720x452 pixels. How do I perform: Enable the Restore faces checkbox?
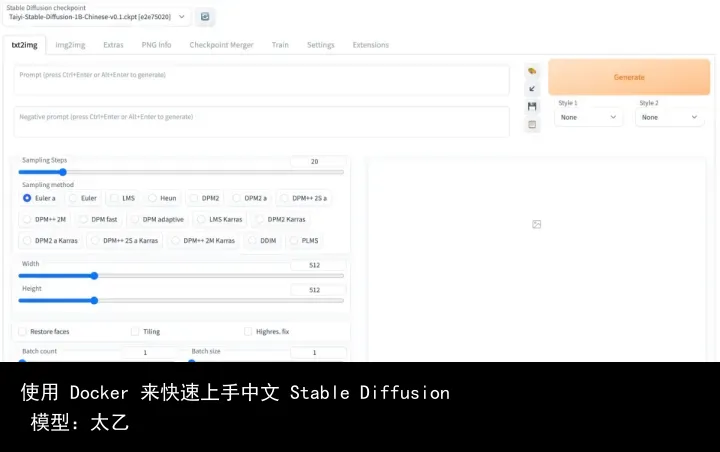click(x=22, y=331)
